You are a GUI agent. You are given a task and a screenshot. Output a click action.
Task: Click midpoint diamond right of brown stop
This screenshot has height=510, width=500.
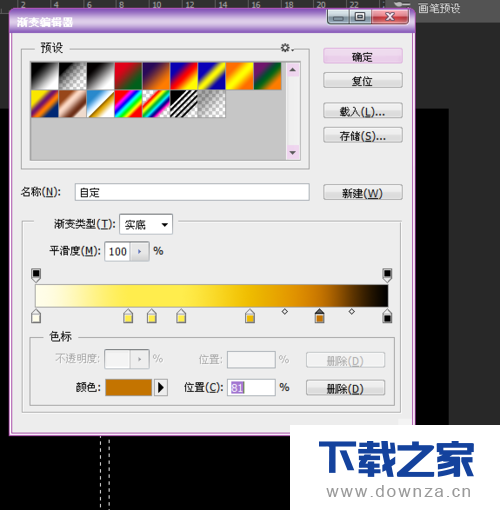(352, 312)
